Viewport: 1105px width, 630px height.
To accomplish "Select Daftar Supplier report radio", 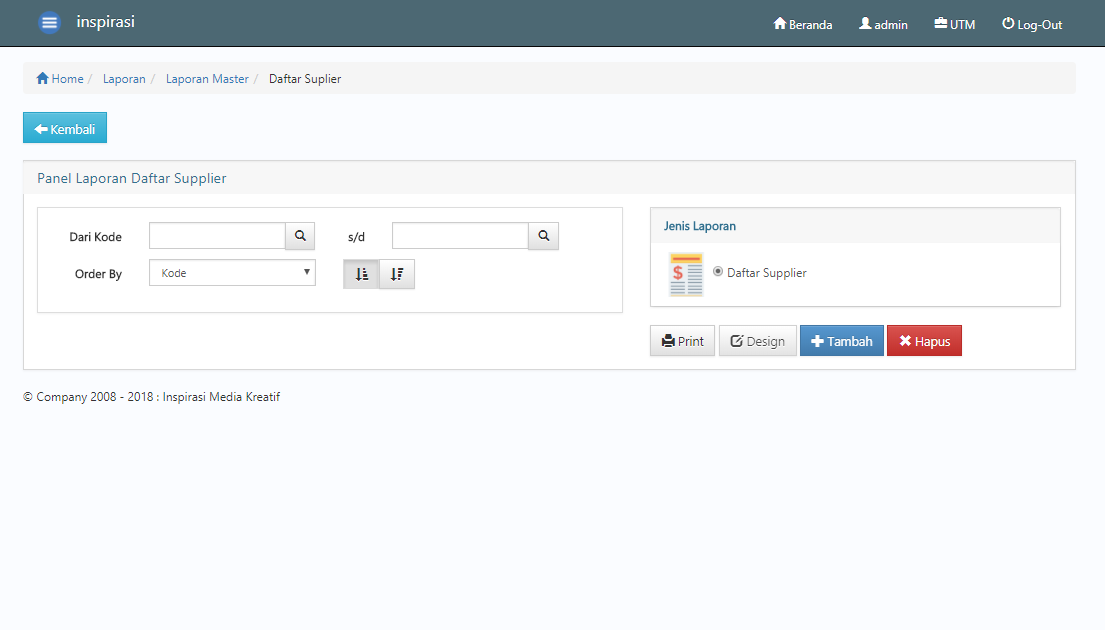I will 717,271.
